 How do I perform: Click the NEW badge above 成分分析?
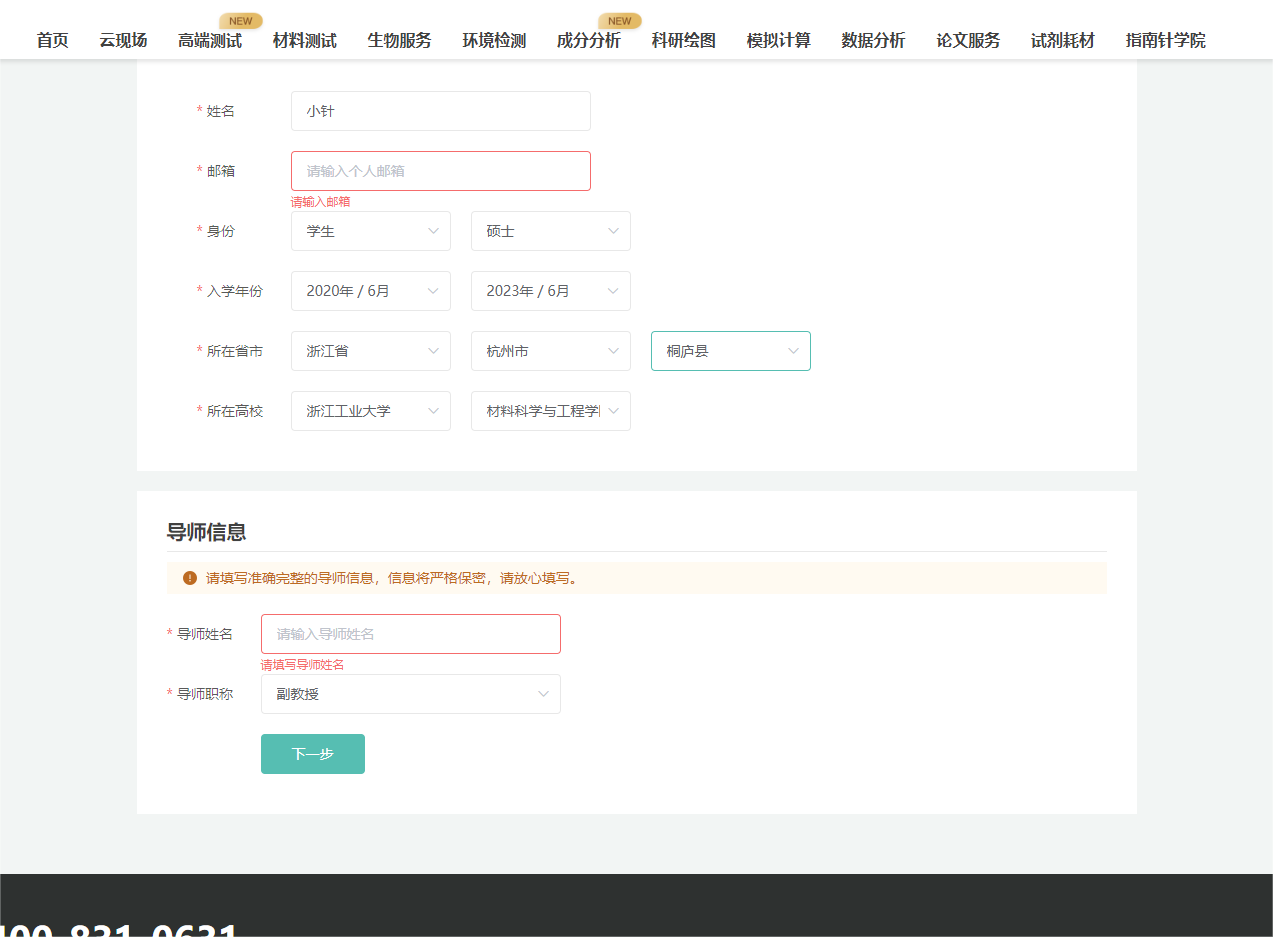point(619,20)
